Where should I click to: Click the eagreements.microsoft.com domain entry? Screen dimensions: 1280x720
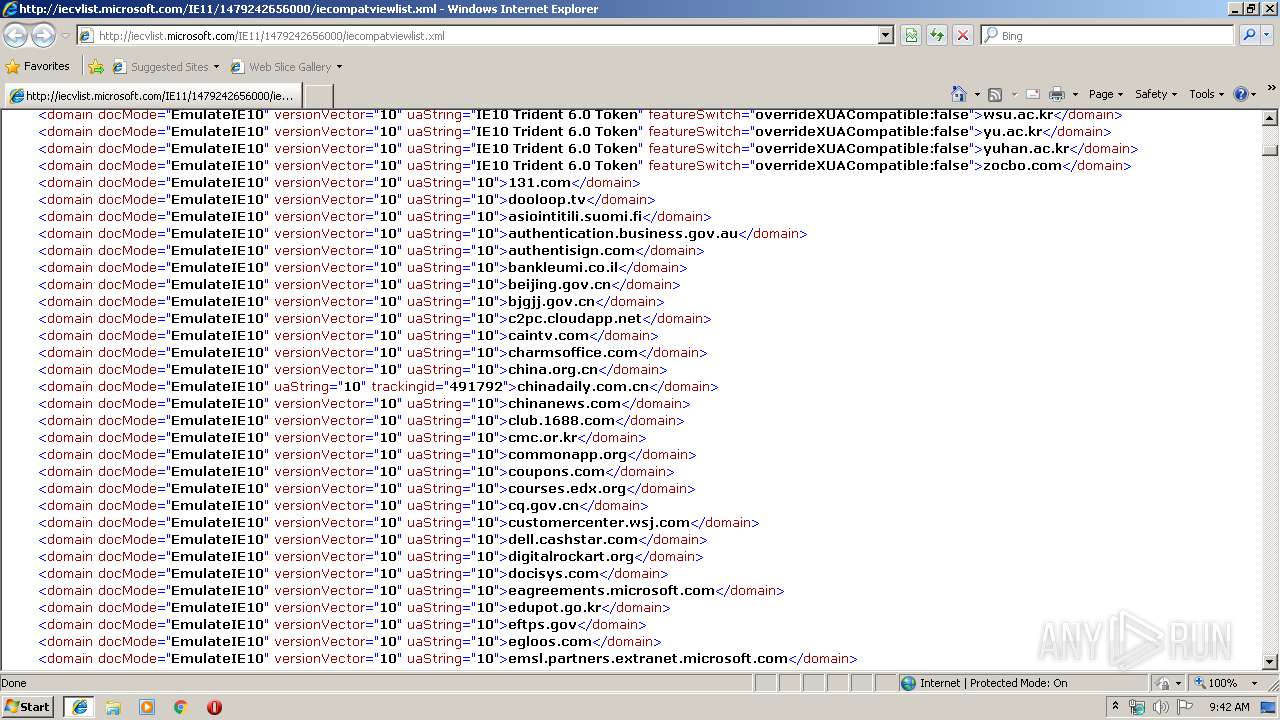[x=612, y=590]
